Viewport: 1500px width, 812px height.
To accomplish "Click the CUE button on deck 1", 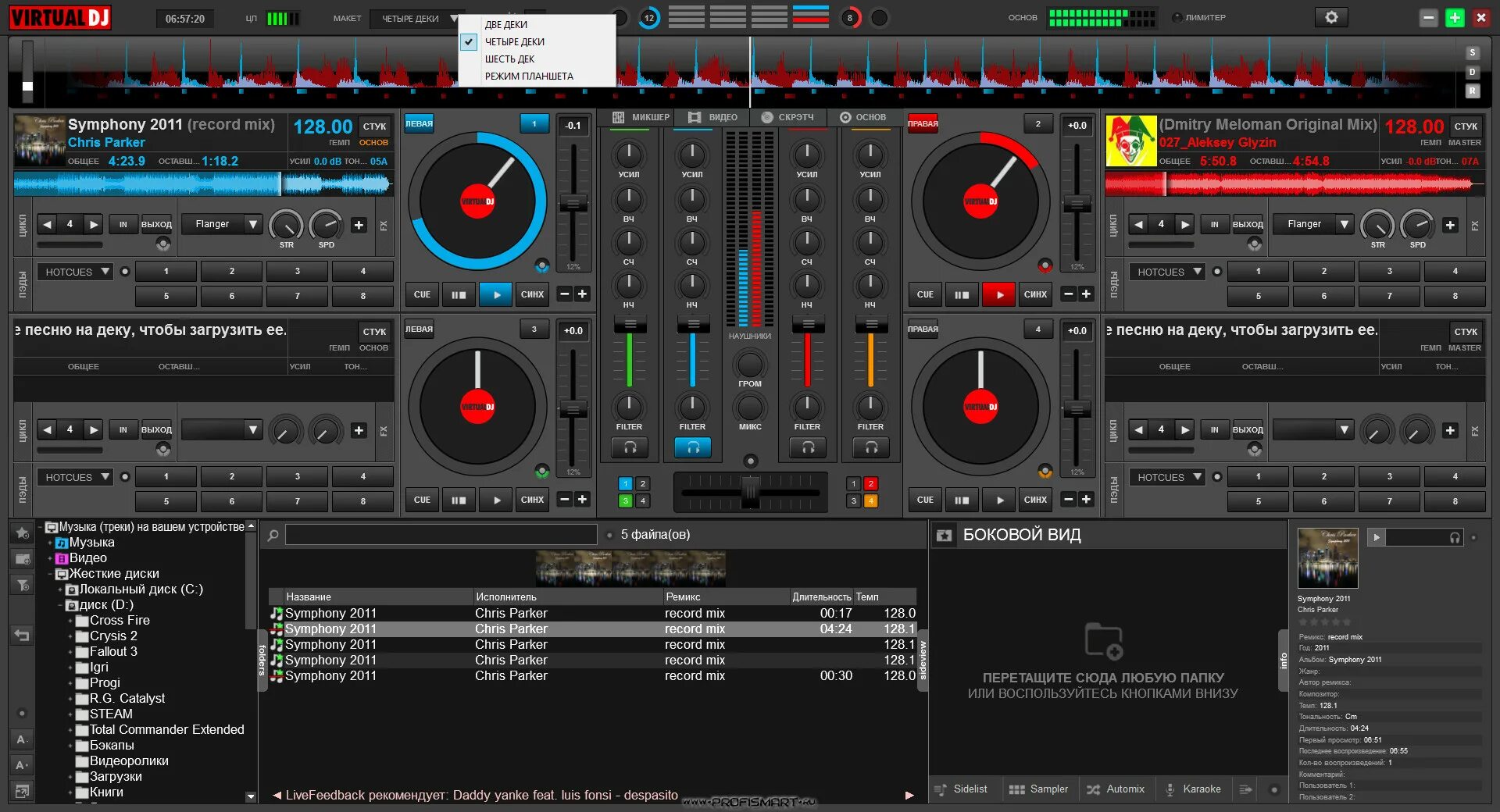I will pos(422,294).
